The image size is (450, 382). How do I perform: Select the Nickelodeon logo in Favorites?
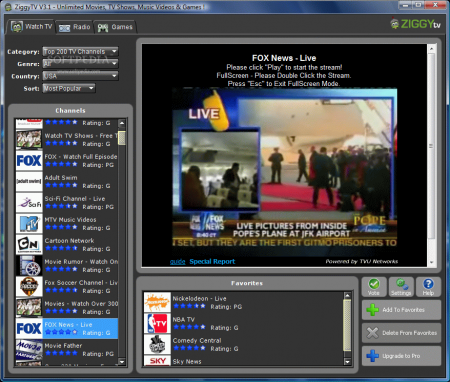tap(157, 302)
